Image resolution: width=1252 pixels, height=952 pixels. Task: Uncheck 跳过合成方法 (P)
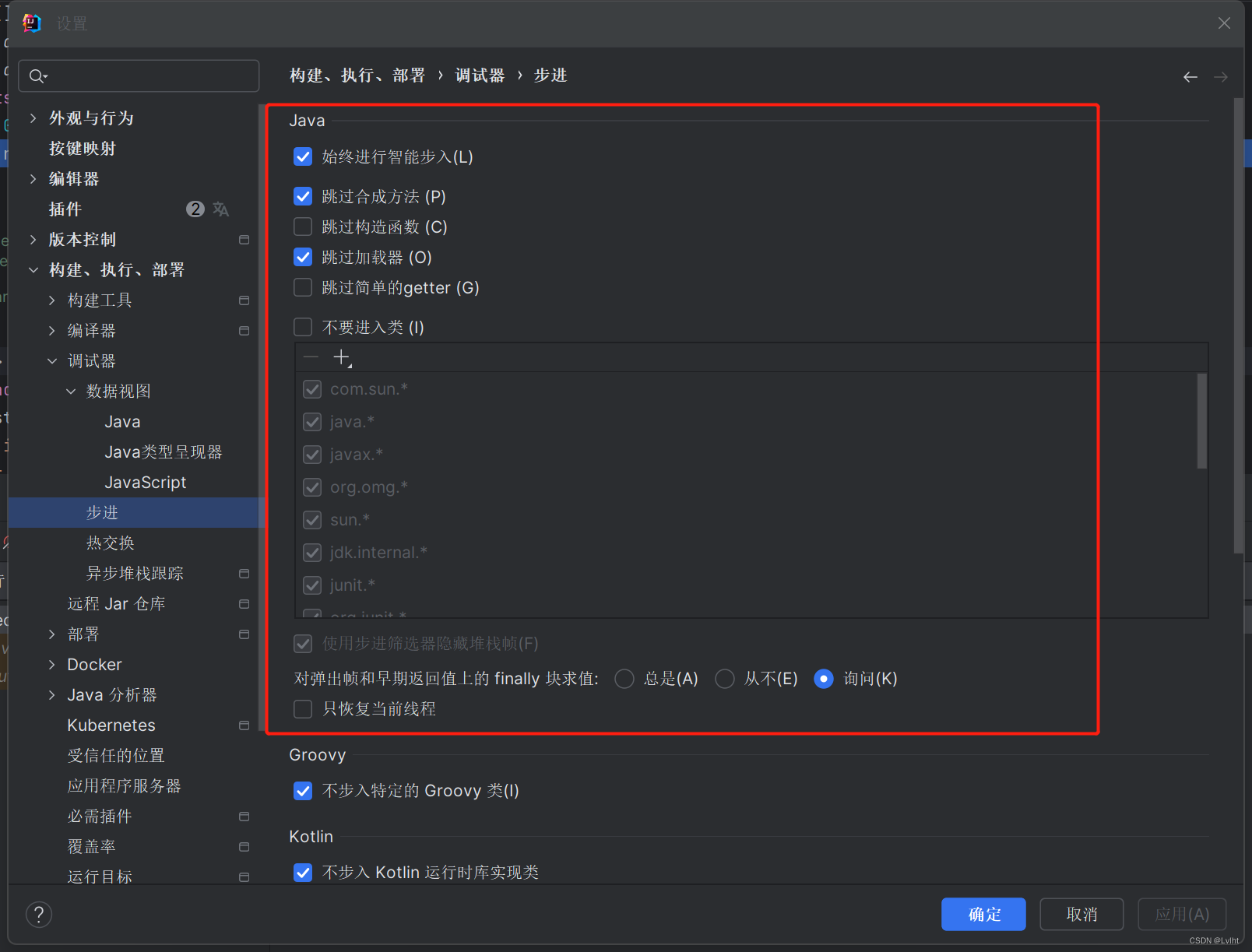[x=303, y=196]
